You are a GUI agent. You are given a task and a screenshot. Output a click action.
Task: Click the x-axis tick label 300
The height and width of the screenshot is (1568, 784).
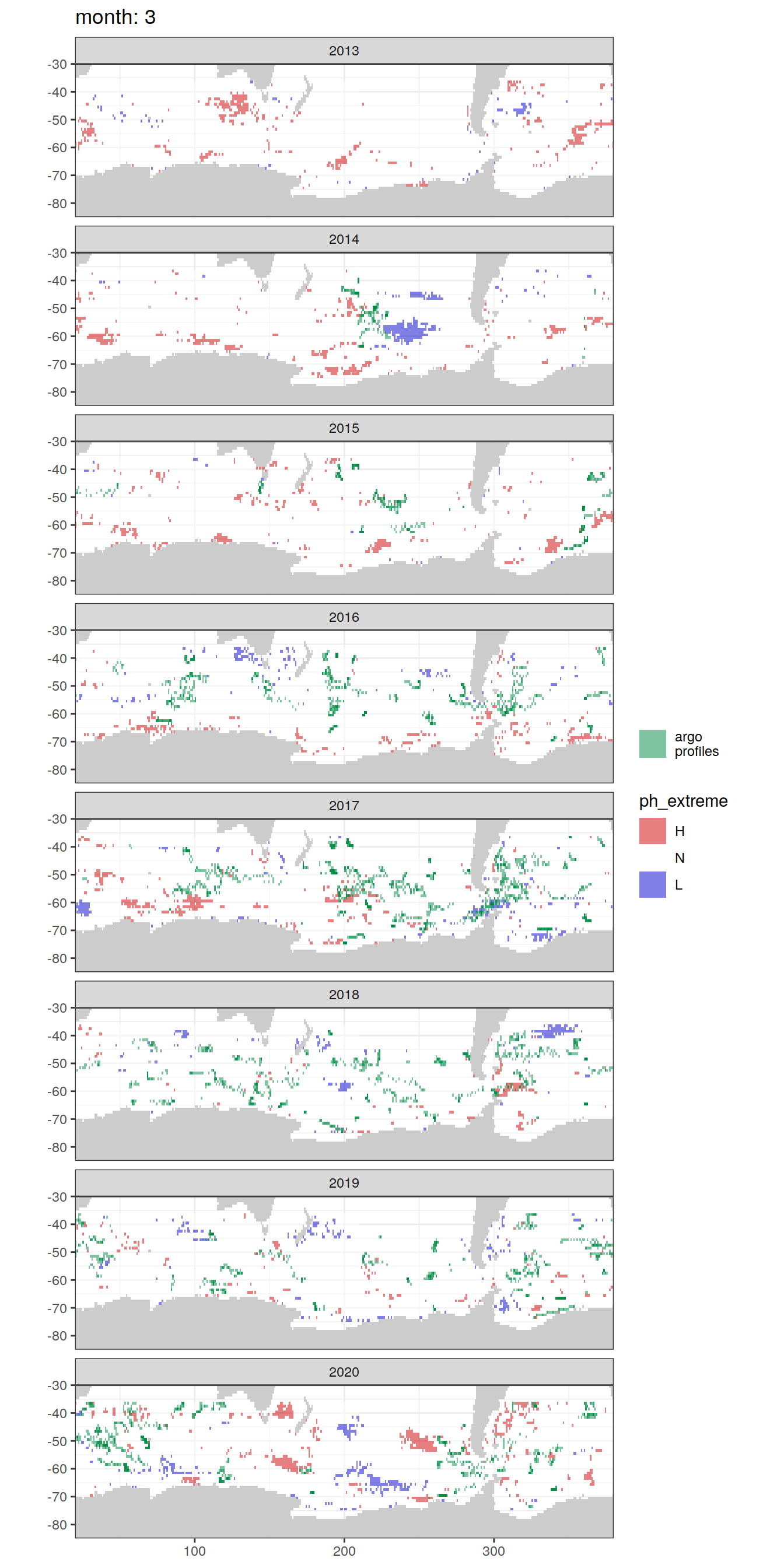pos(493,1551)
